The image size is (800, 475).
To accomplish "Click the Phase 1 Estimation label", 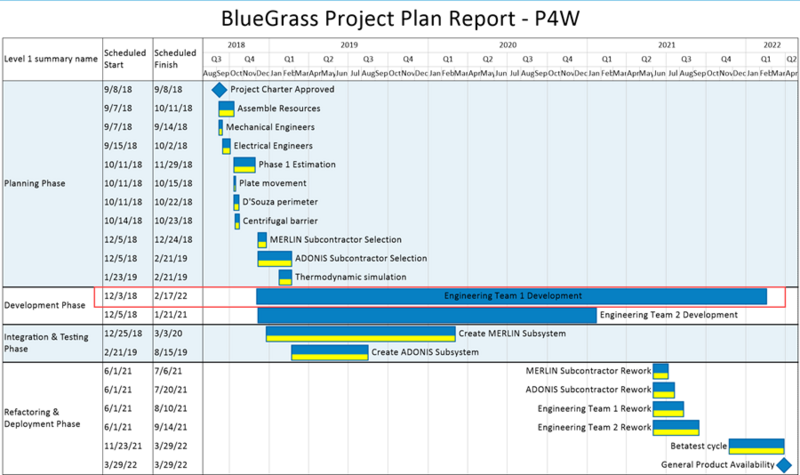I will coord(297,165).
